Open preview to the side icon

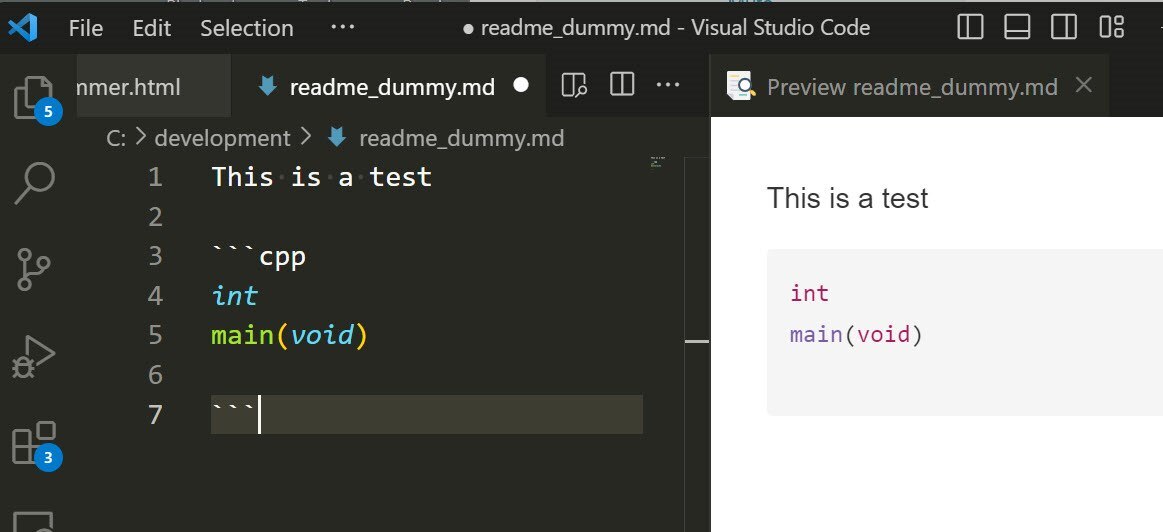(574, 85)
